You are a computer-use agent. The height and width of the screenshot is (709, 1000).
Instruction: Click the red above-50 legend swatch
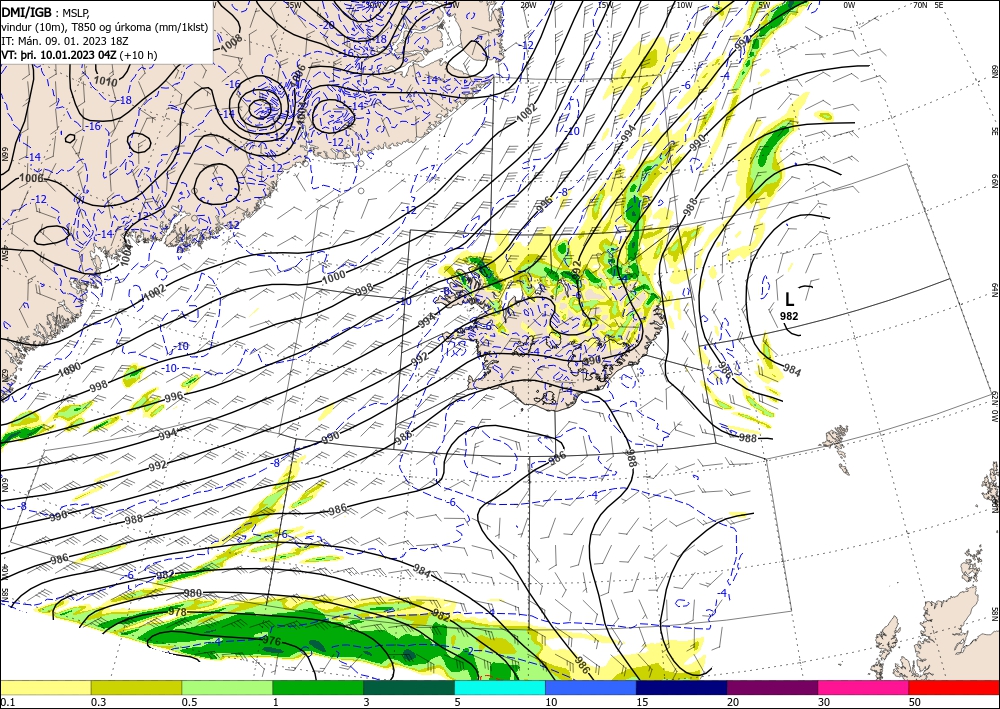[954, 687]
